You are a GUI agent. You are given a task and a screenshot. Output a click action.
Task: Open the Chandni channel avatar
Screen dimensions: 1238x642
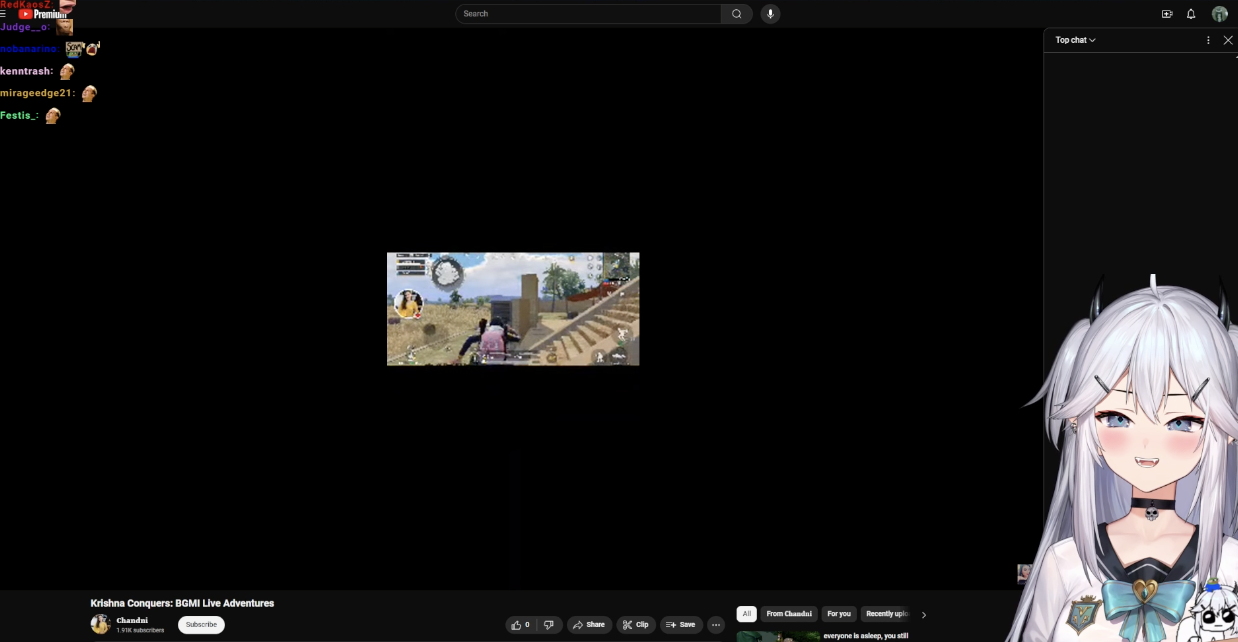coord(100,625)
